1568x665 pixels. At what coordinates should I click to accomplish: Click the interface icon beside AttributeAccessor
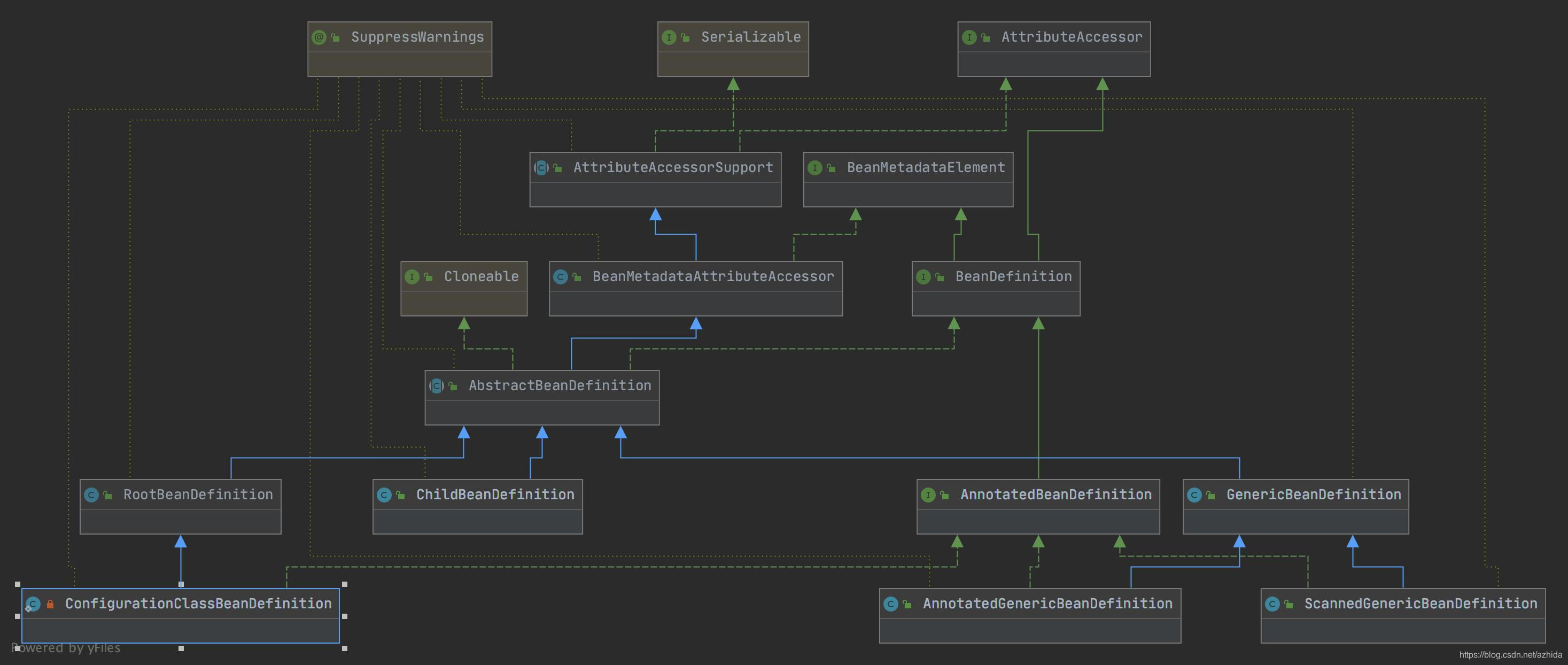click(968, 38)
